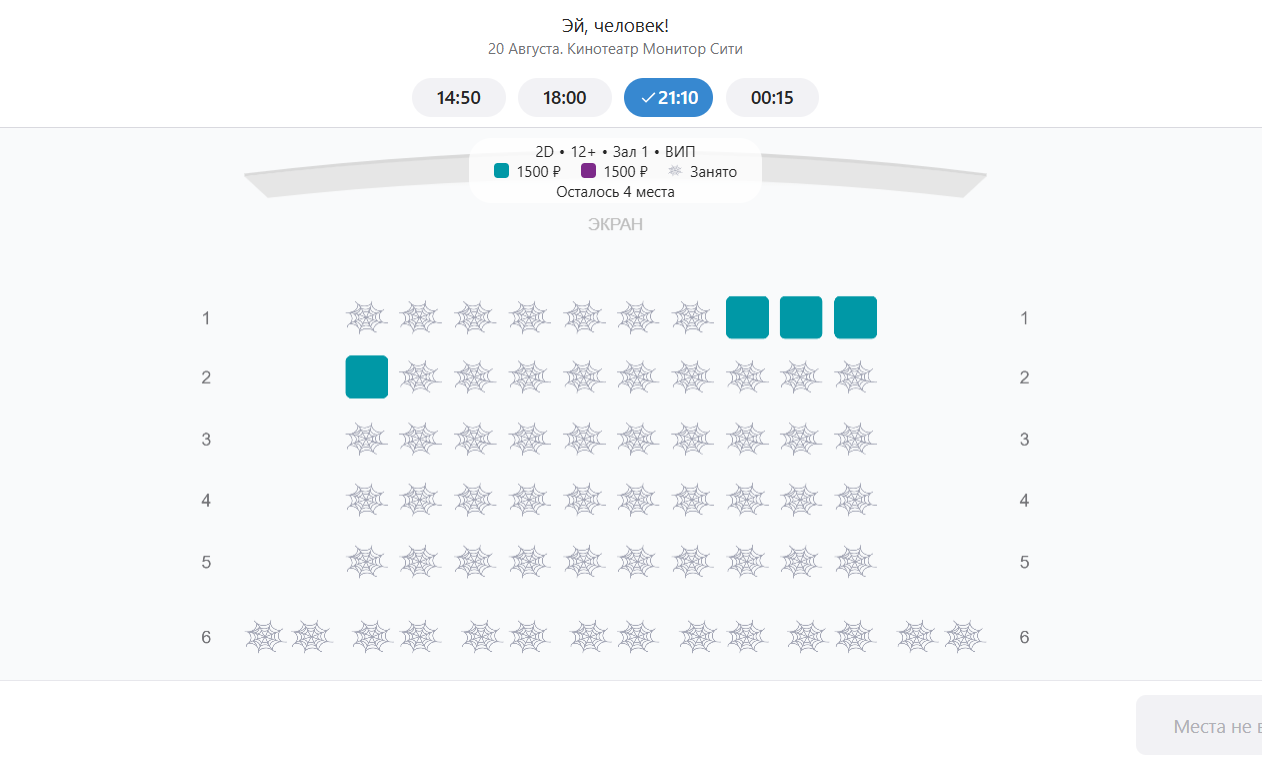Screen dimensions: 1262x765
Task: Click the Занято cobweb legend icon
Action: click(x=675, y=171)
